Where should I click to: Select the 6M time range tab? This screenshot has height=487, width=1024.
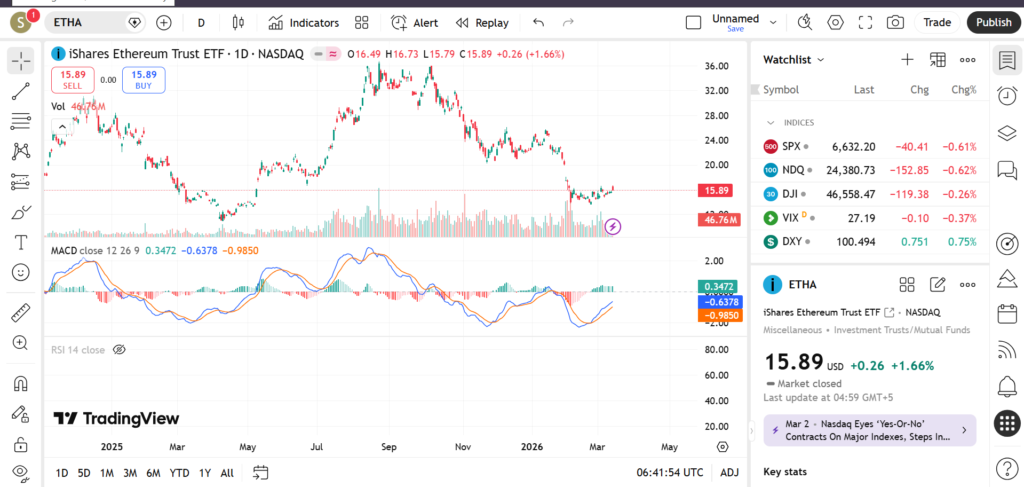coord(153,472)
